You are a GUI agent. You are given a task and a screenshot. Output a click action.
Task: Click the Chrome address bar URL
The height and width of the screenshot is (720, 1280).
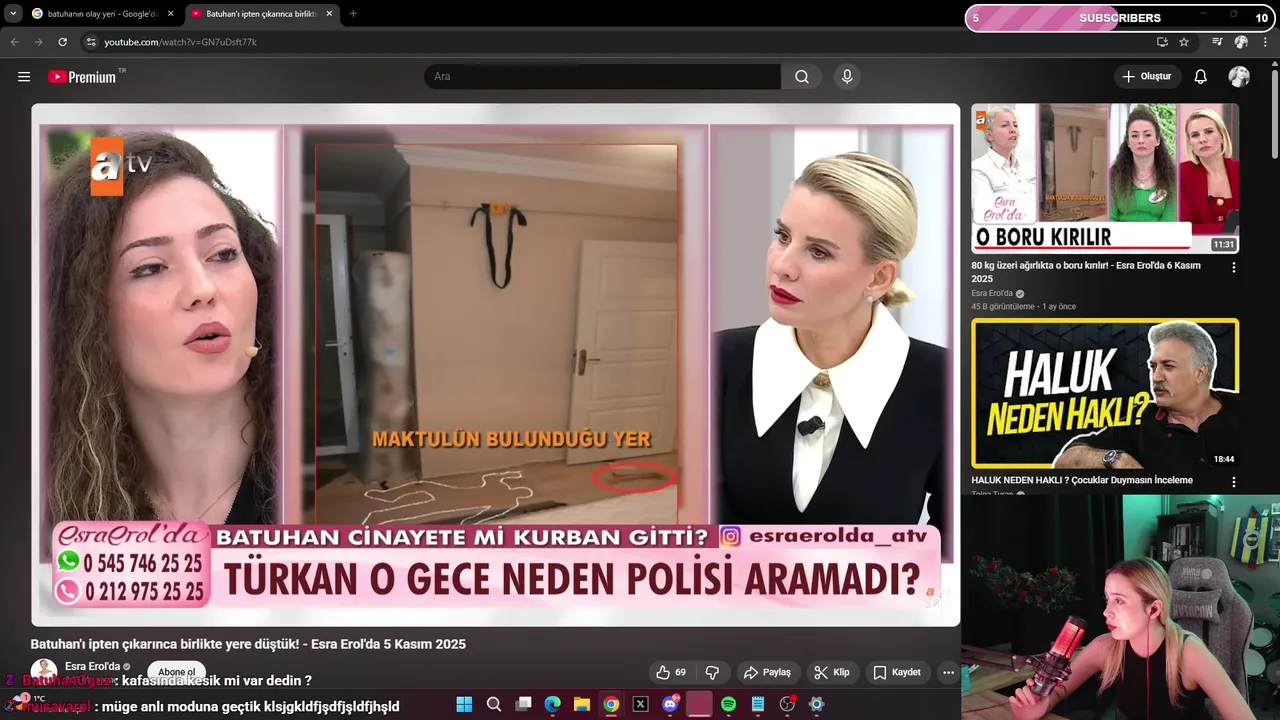tap(180, 42)
